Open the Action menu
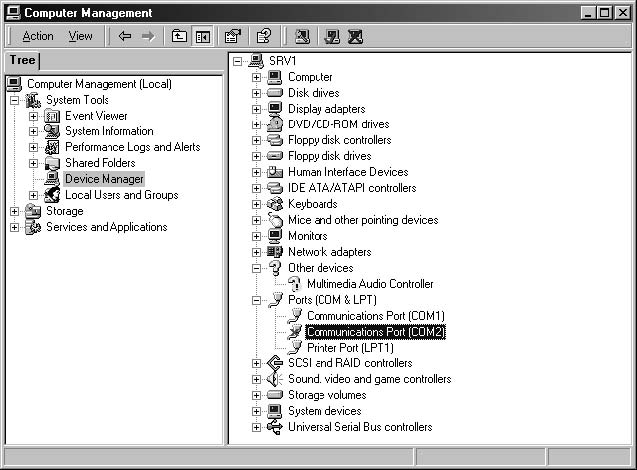The height and width of the screenshot is (470, 637). point(38,36)
